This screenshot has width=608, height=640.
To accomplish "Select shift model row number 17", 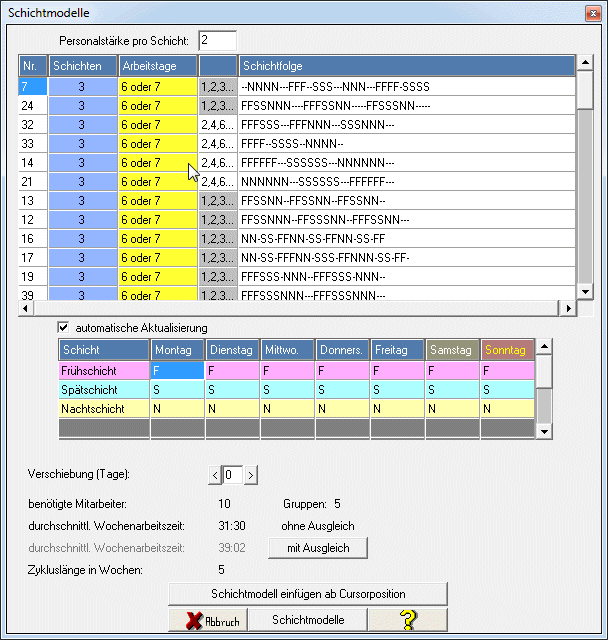I will [297, 258].
